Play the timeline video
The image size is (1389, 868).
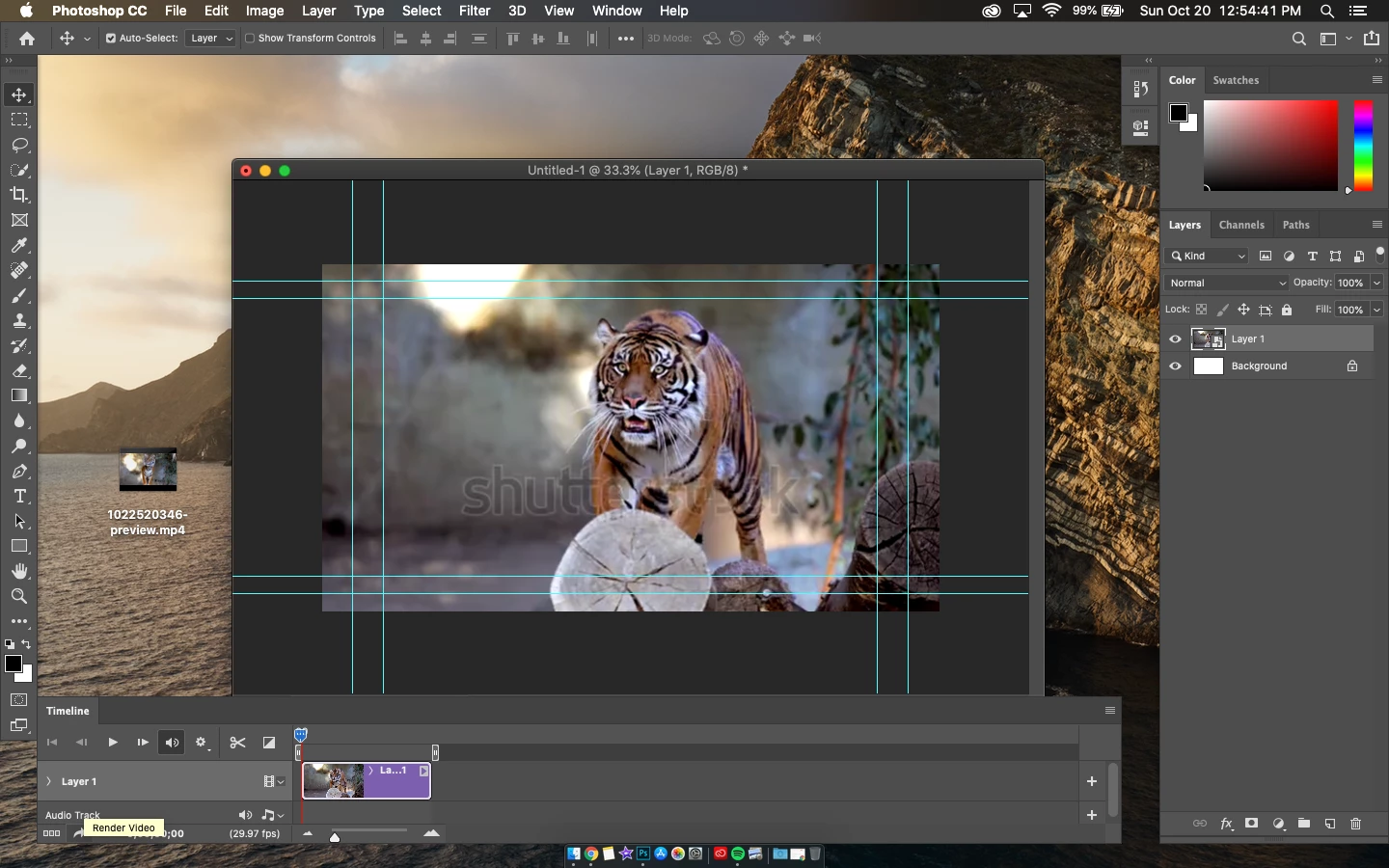tap(113, 743)
